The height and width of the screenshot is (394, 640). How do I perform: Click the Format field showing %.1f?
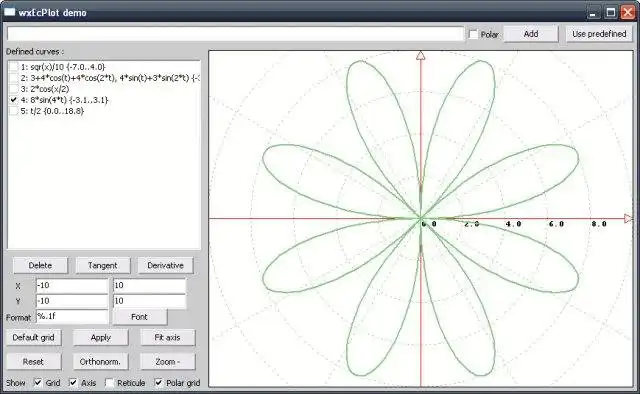tap(72, 316)
